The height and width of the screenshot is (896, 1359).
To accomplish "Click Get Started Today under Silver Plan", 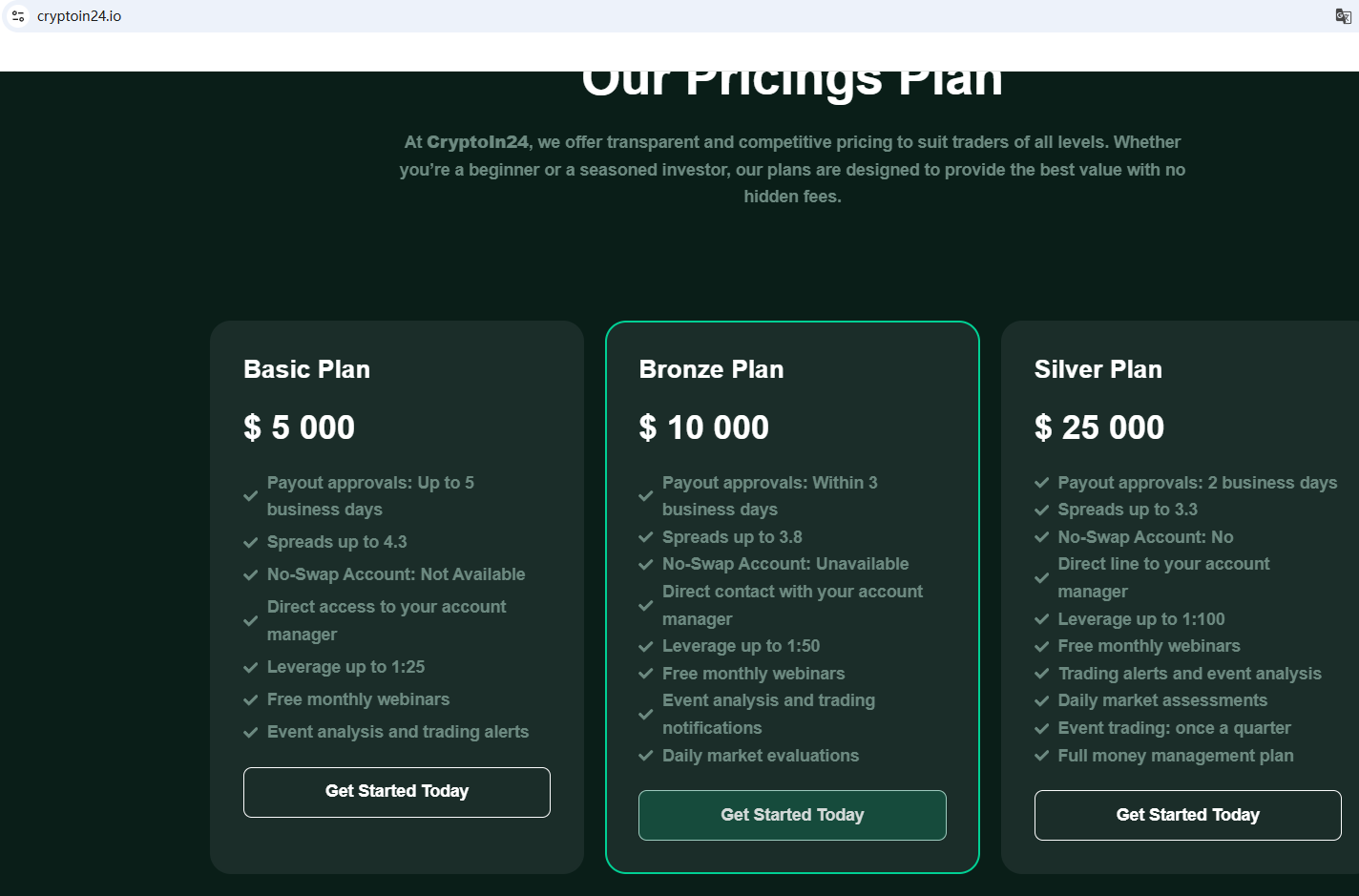I will point(1187,815).
